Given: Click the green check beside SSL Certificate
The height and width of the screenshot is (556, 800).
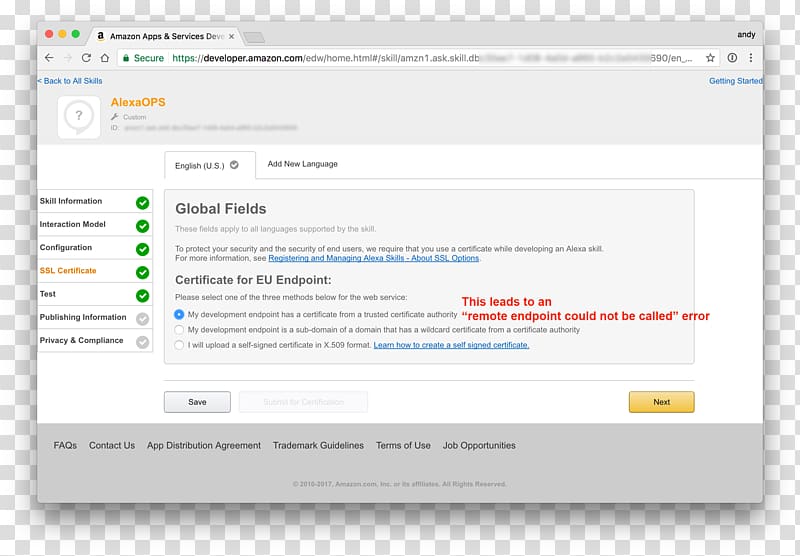Looking at the screenshot, I should 142,272.
